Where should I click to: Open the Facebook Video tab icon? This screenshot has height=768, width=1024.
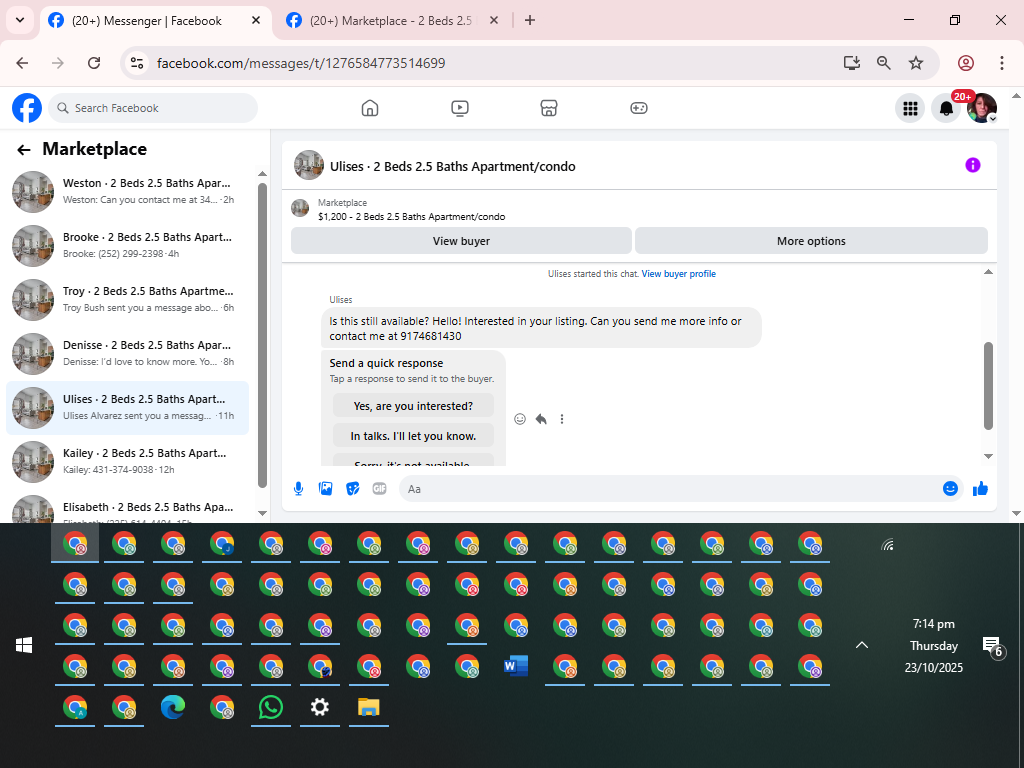[460, 108]
